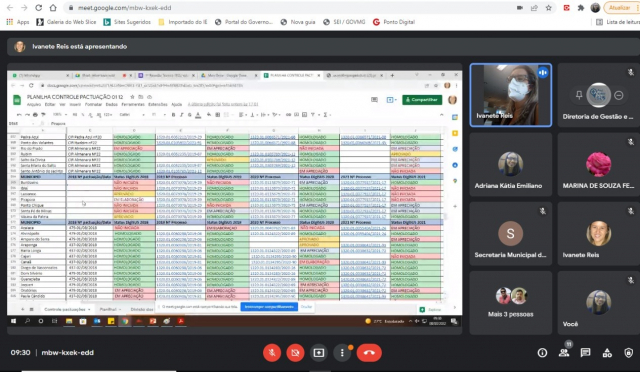Open the chat panel icon

(585, 352)
